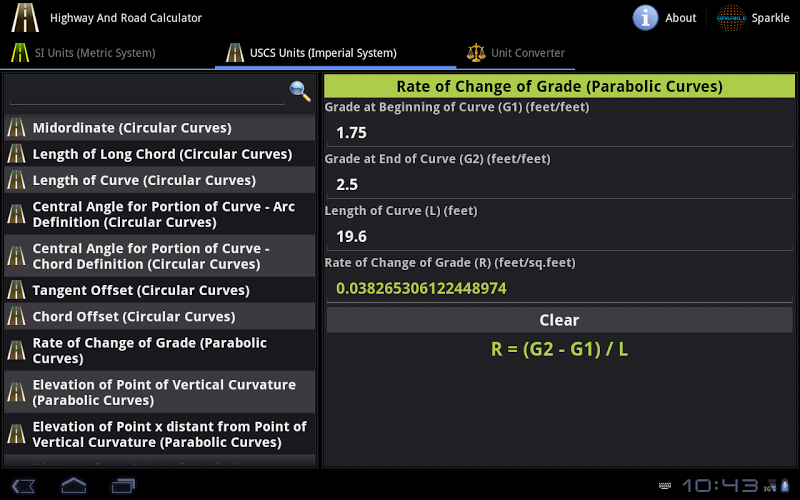Viewport: 800px width, 500px height.
Task: Tap the keyboard icon in status bar
Action: click(665, 486)
